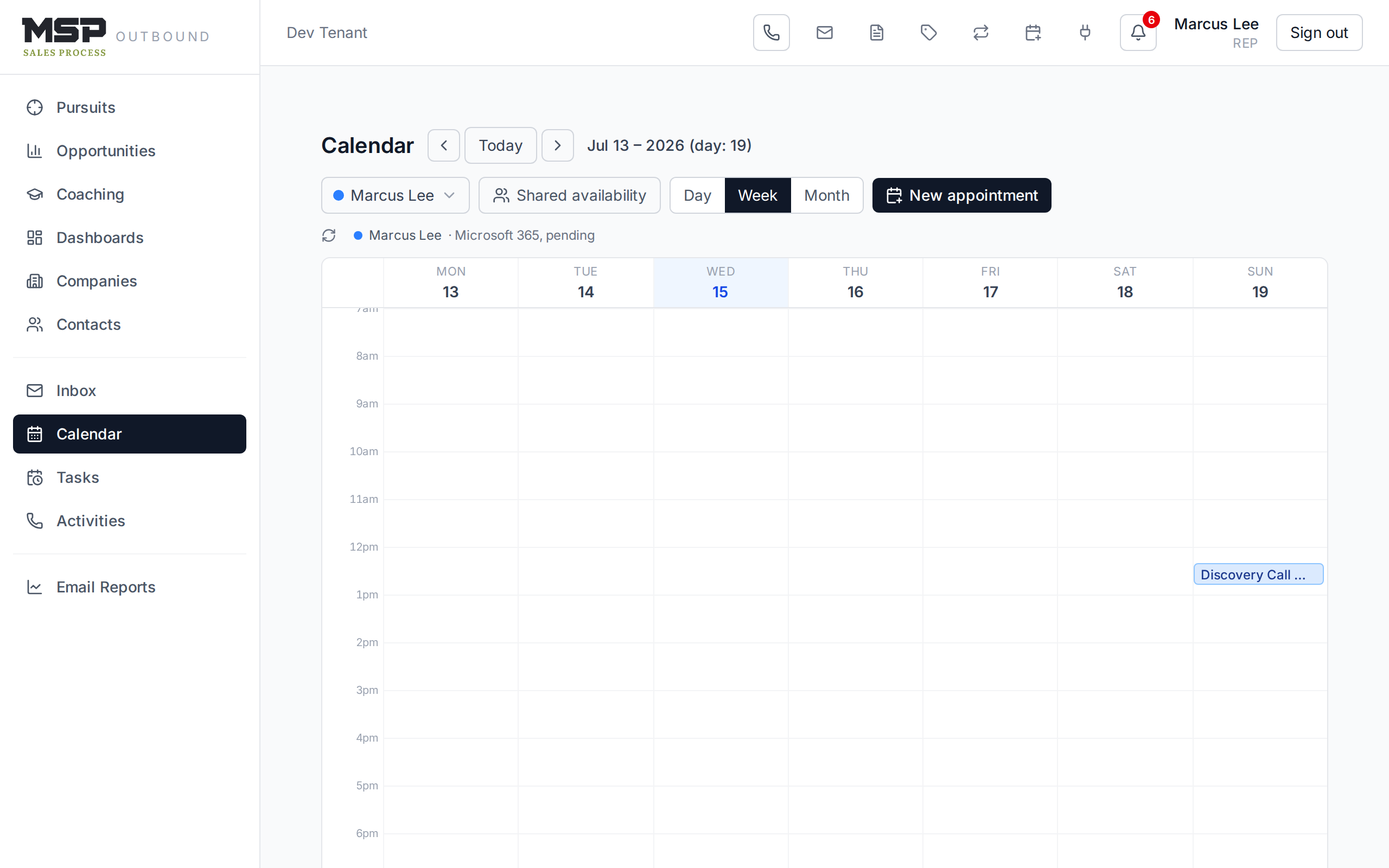1389x868 pixels.
Task: Open notifications bell with 6 badge
Action: [1138, 33]
